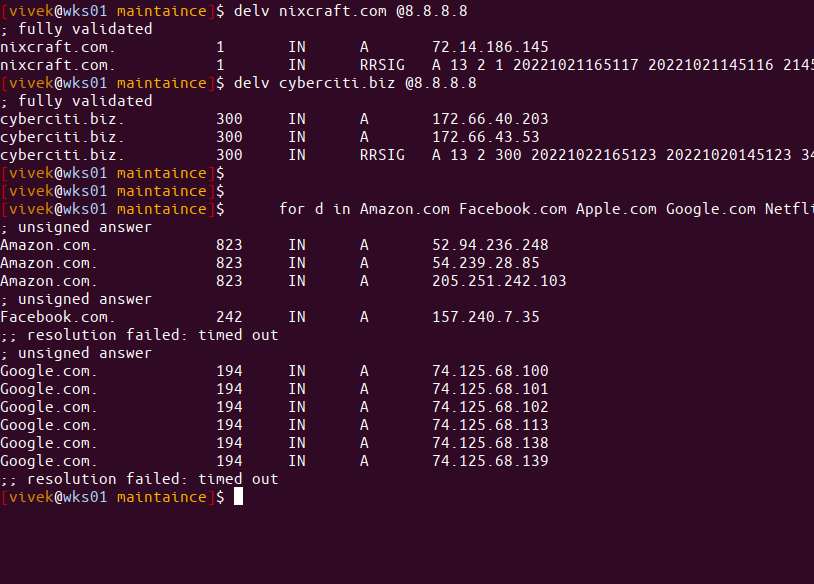
Task: Click the IP address 52.94.236.248
Action: pos(490,245)
